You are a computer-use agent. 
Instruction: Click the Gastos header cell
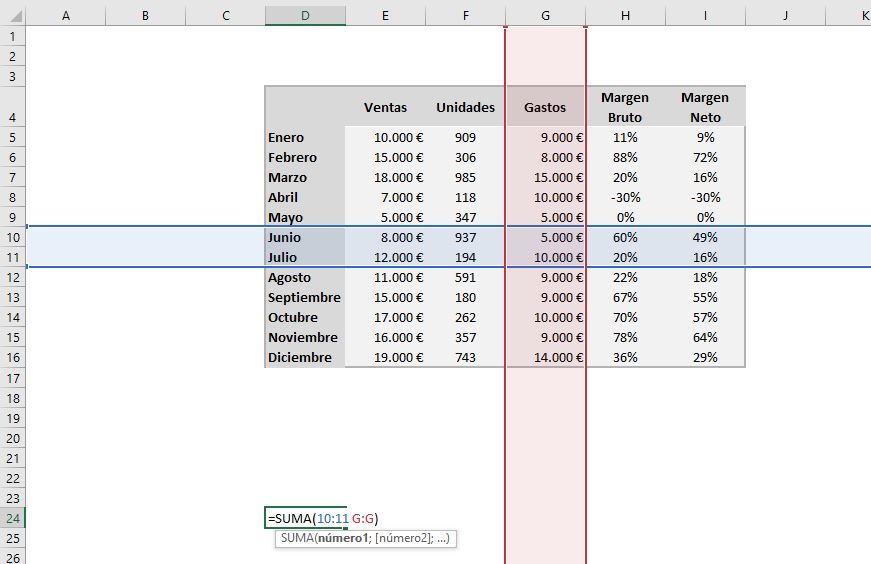545,107
